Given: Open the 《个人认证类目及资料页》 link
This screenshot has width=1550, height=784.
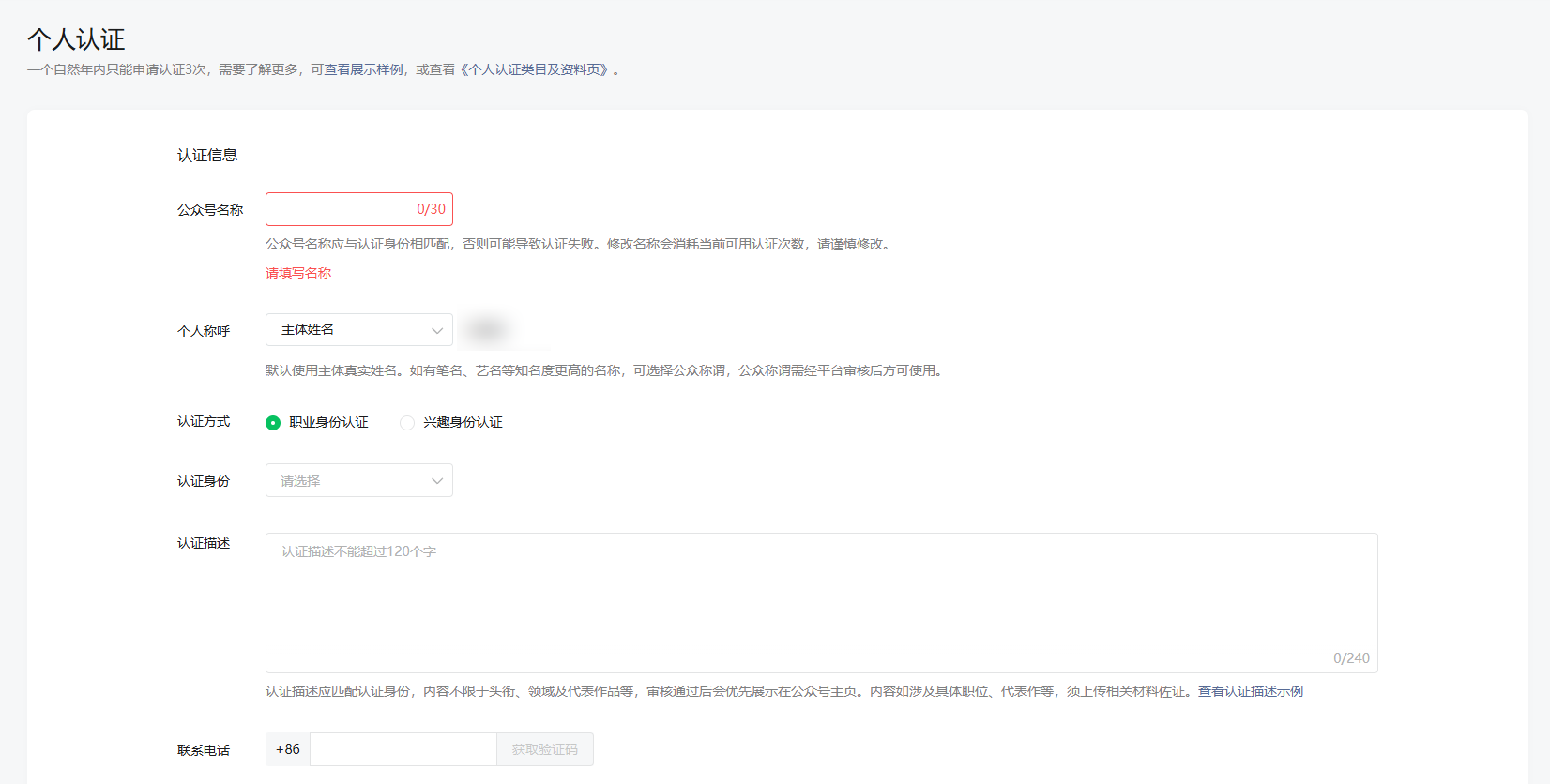Looking at the screenshot, I should tap(534, 69).
